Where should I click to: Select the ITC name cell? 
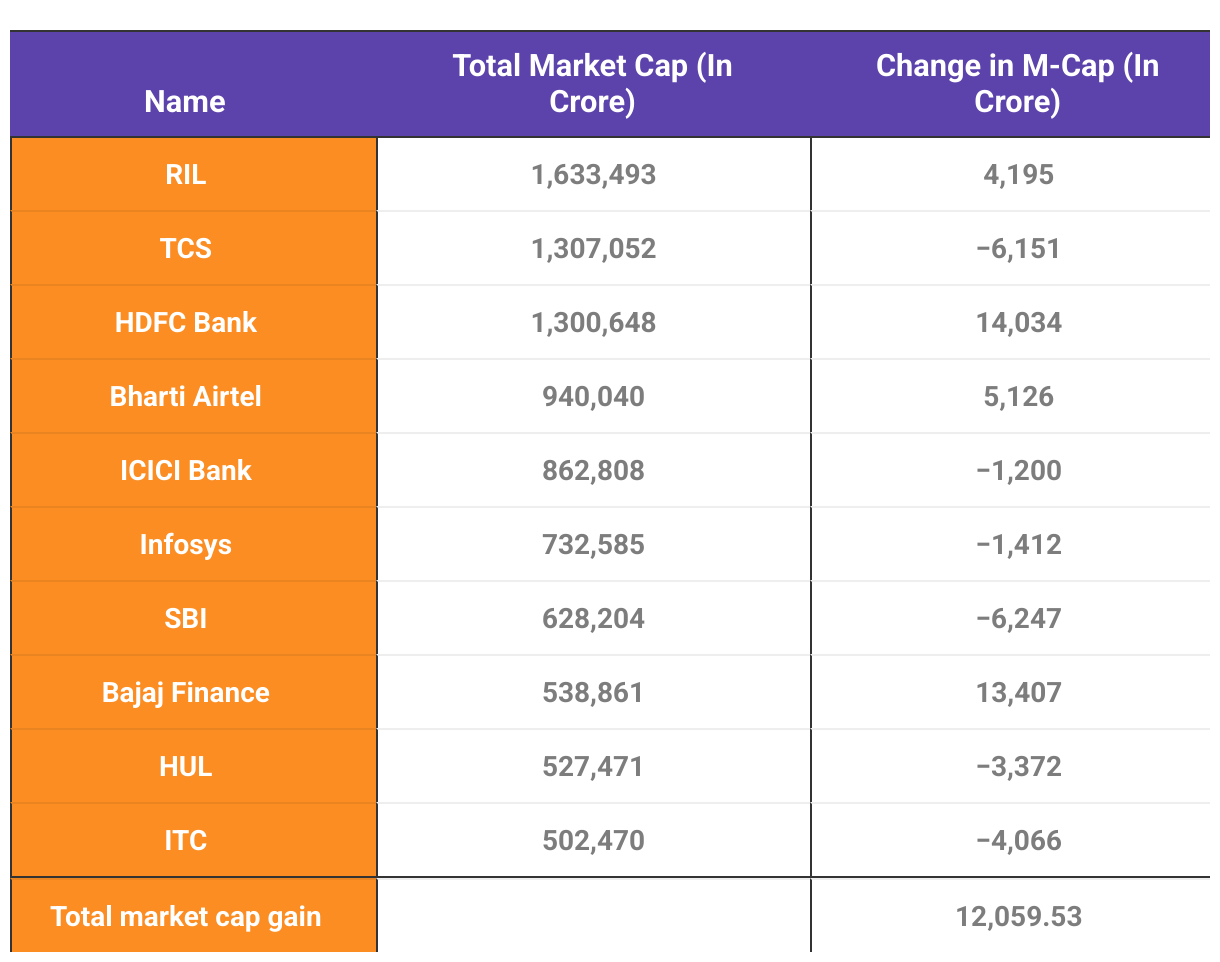tap(186, 841)
